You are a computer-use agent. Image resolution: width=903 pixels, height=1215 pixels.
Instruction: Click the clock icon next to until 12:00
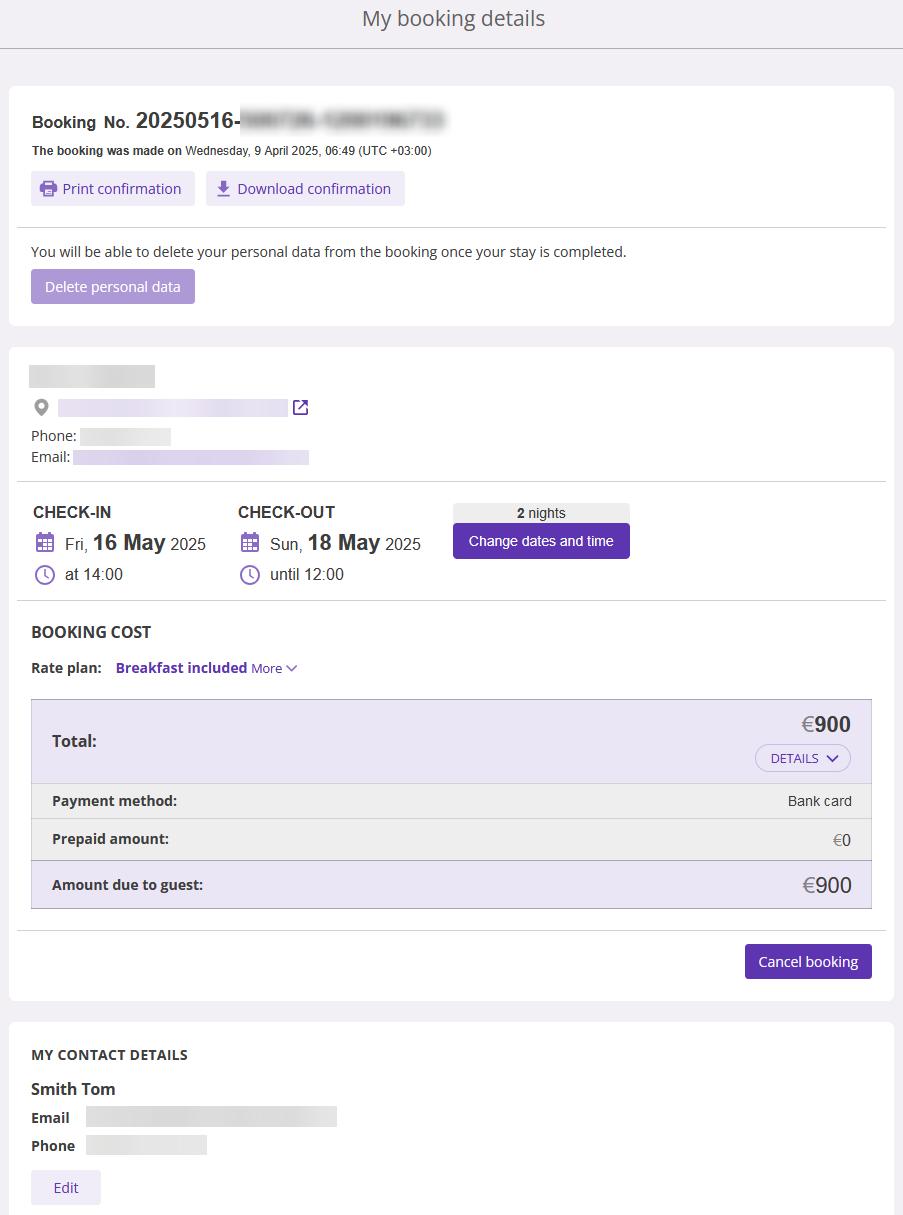pos(250,575)
